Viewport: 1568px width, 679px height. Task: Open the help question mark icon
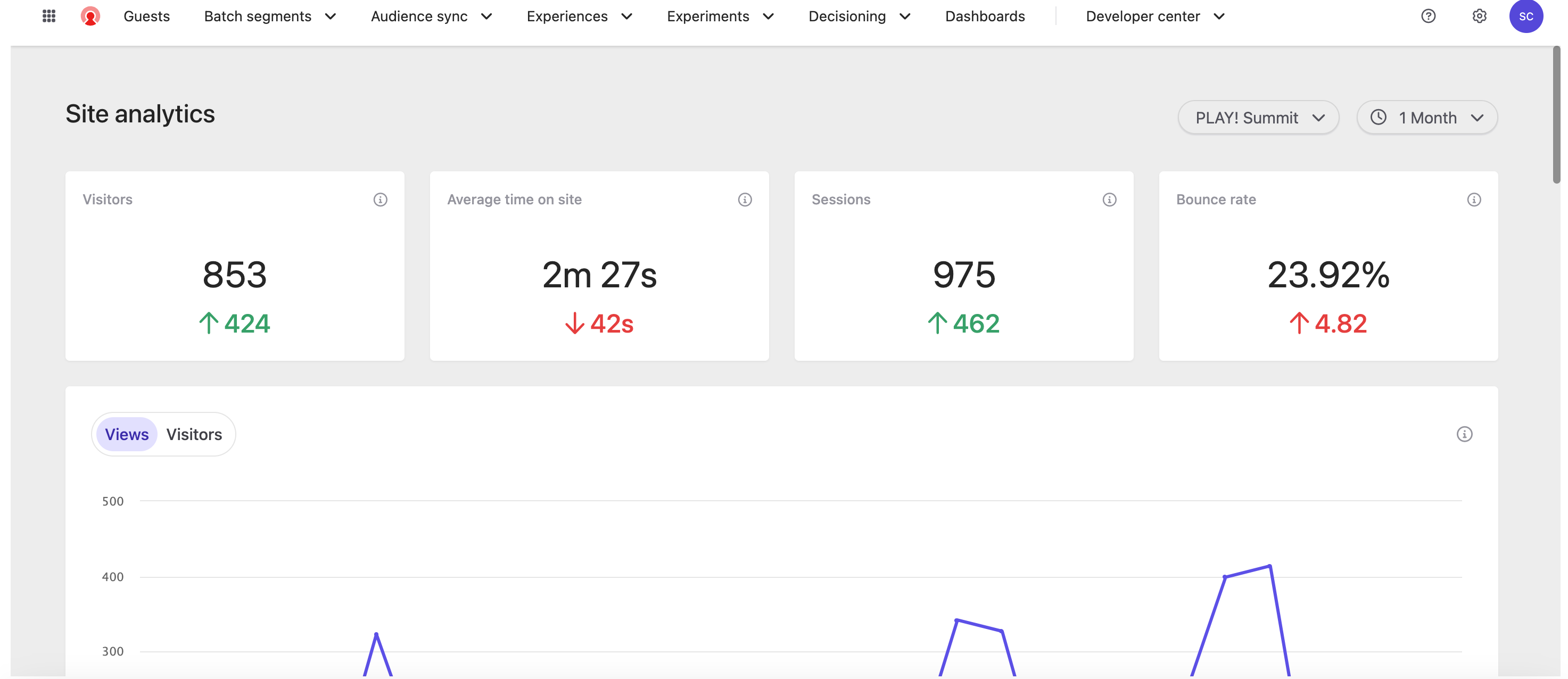click(x=1428, y=16)
